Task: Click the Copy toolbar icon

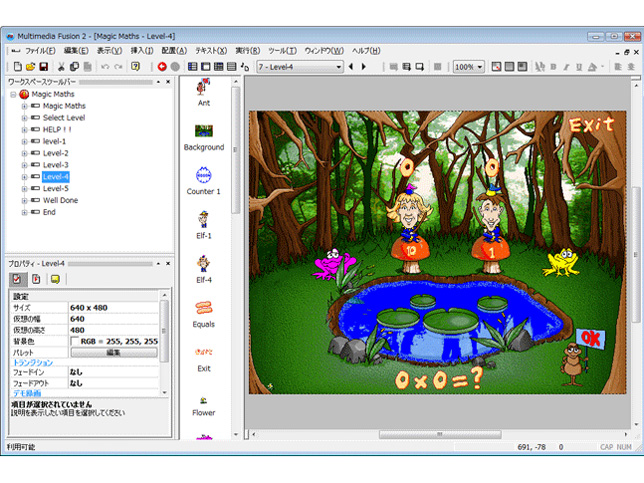Action: pyautogui.click(x=74, y=67)
